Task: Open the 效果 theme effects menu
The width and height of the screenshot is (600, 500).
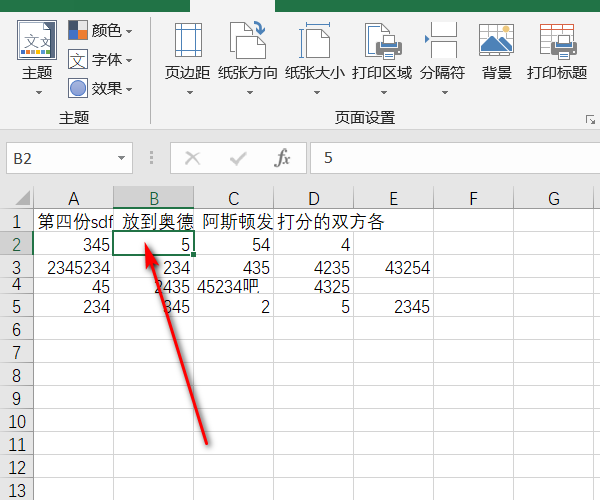Action: (x=101, y=88)
